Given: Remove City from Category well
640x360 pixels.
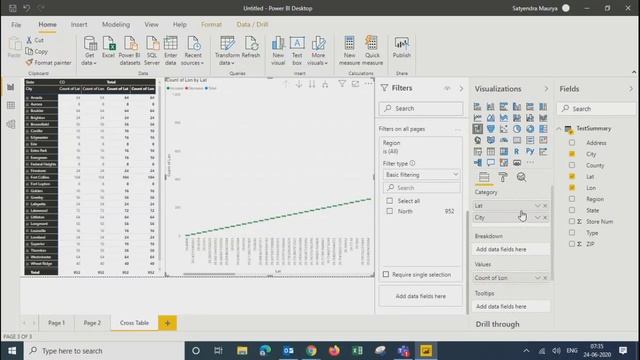Looking at the screenshot, I should (x=545, y=218).
